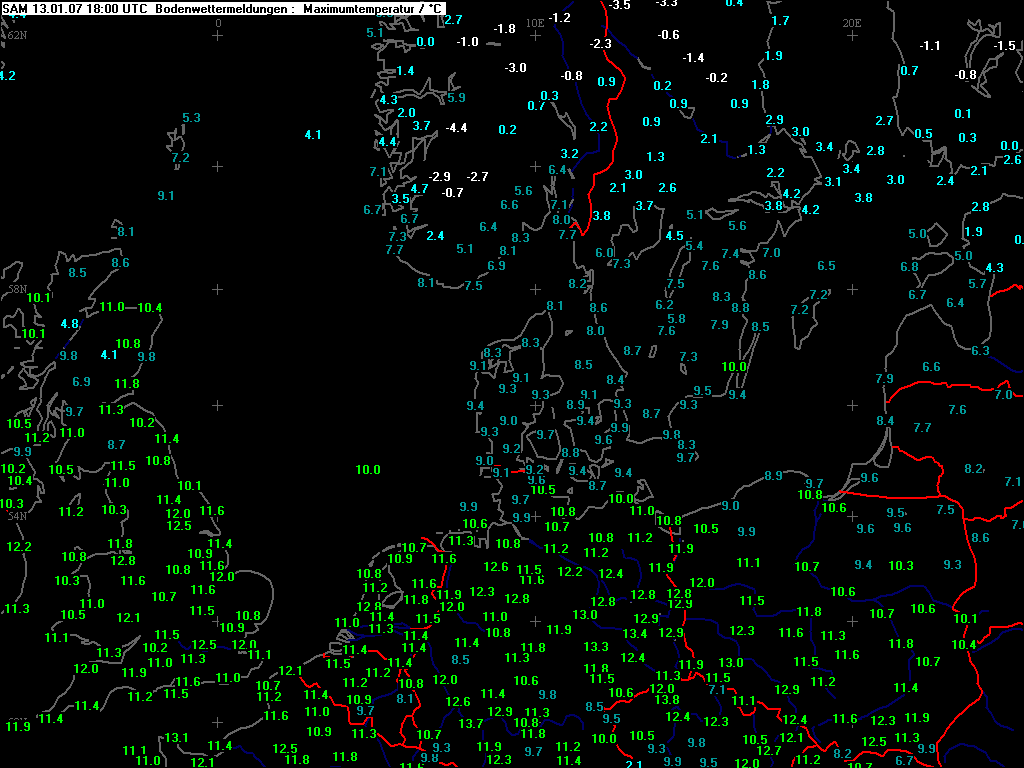Click the -1.5 temperature value
Image resolution: width=1024 pixels, height=768 pixels.
coord(1004,45)
